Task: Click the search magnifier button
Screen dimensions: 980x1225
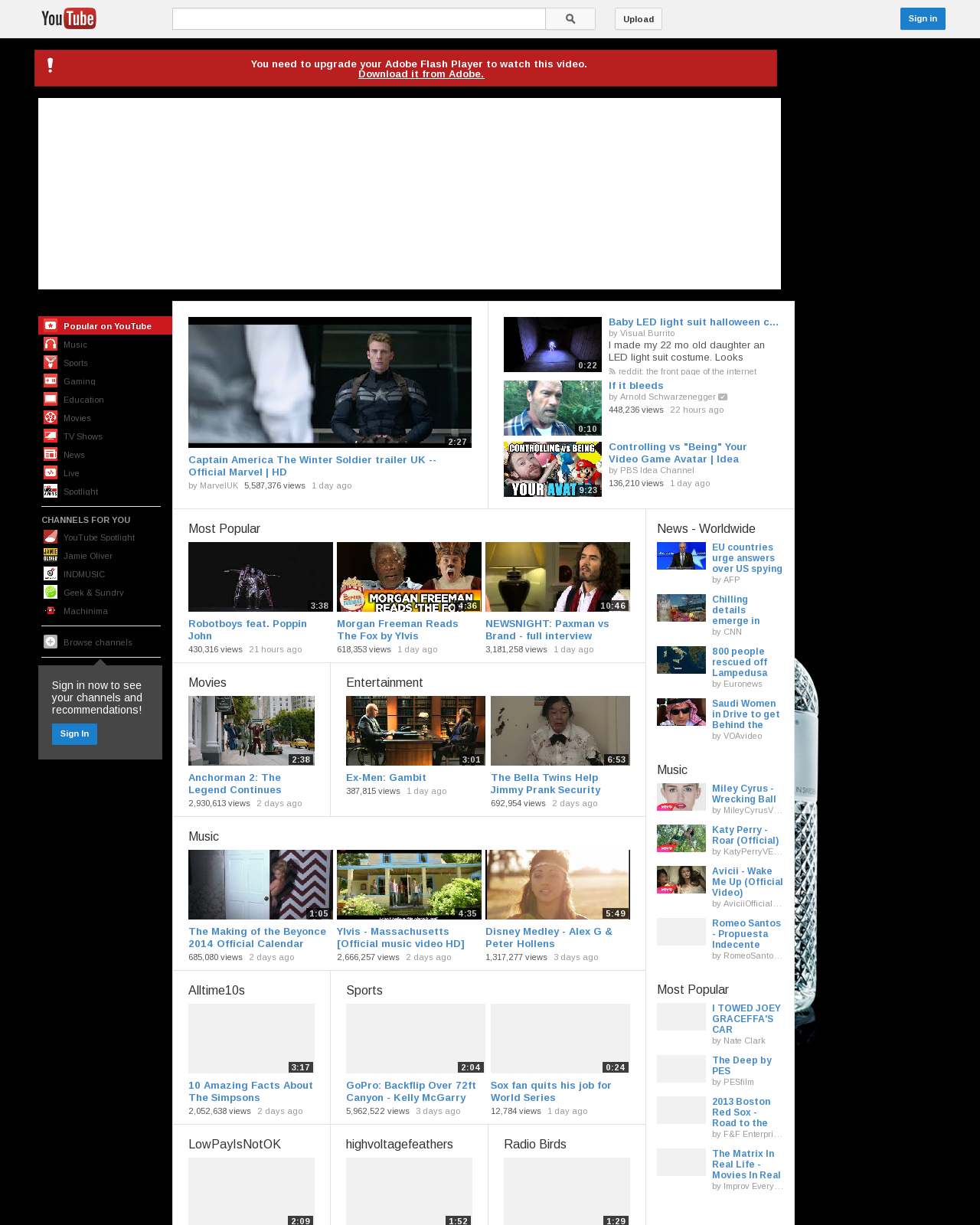Action: click(570, 19)
